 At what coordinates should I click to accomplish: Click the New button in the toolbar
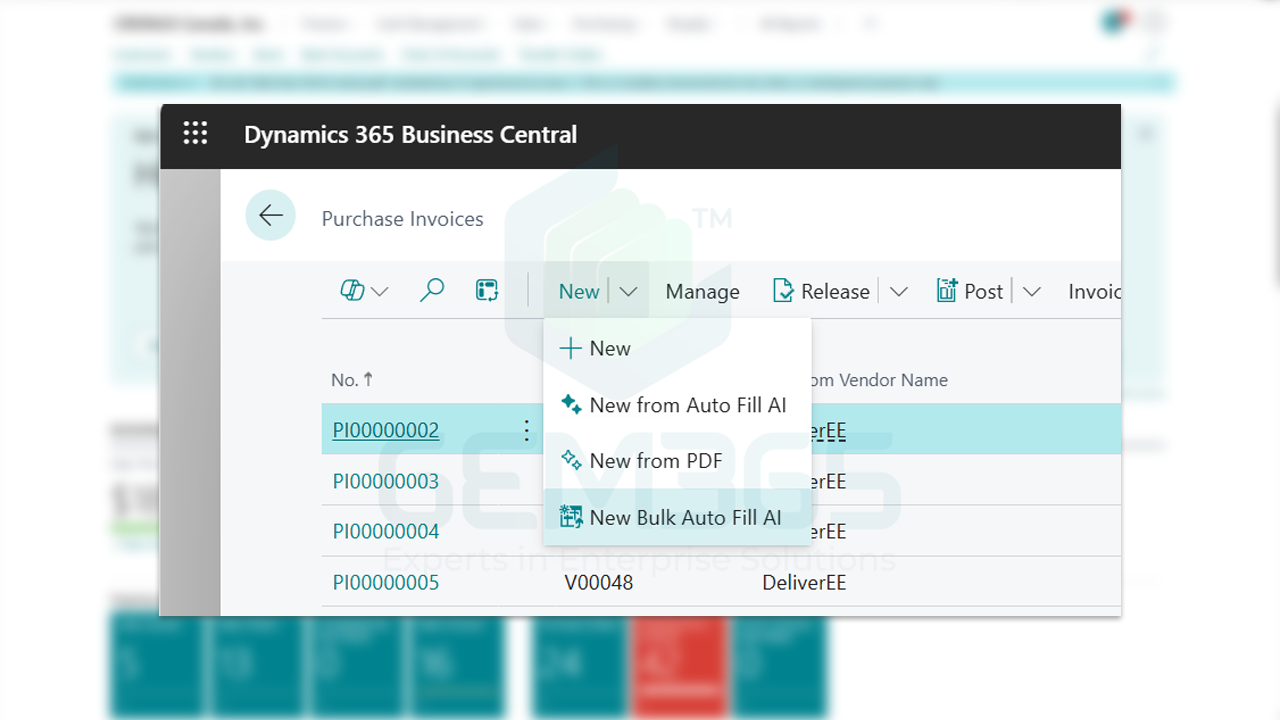point(579,292)
